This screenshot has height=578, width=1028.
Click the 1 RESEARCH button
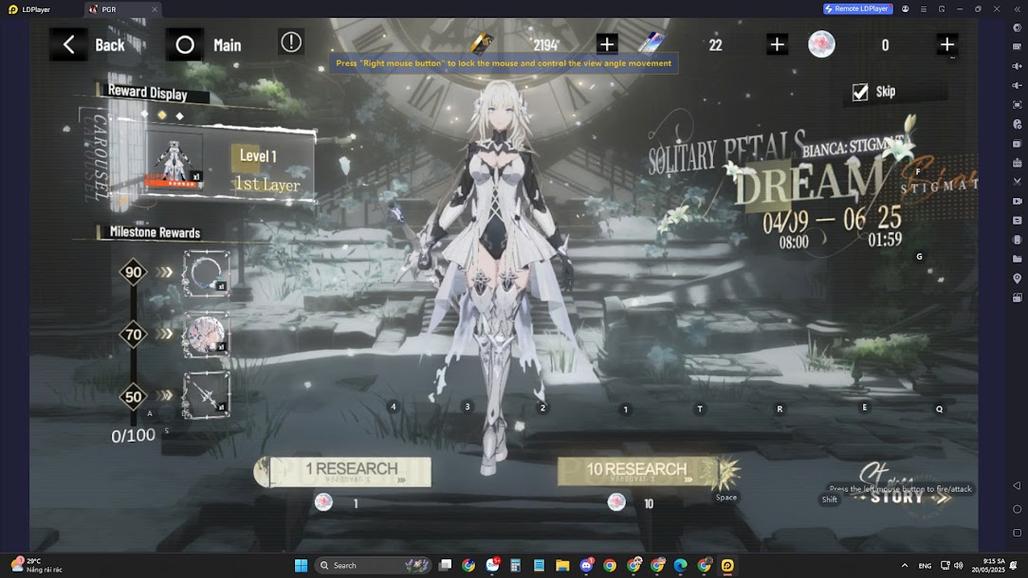pyautogui.click(x=343, y=472)
